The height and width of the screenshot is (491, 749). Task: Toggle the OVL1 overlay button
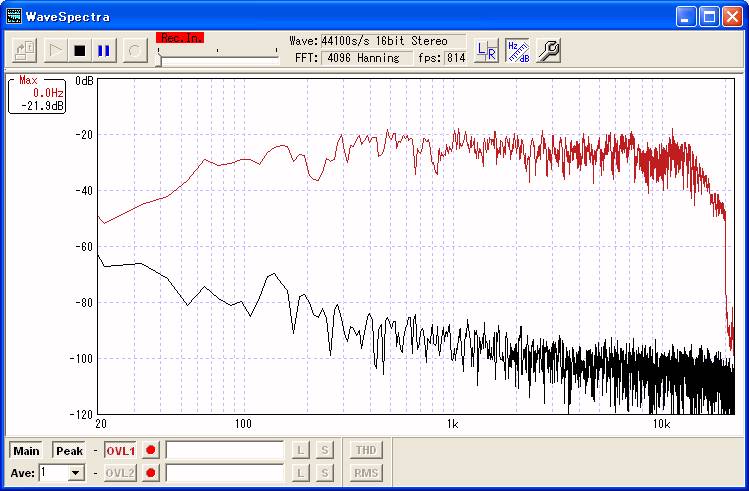pyautogui.click(x=119, y=450)
